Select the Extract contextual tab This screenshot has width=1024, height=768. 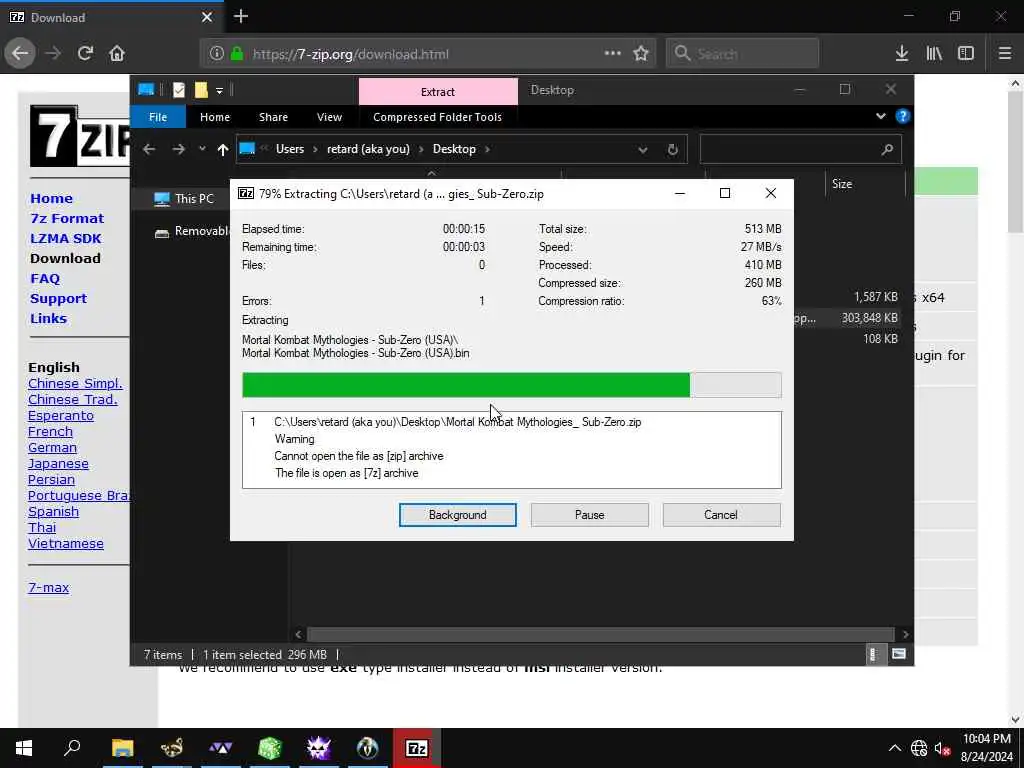[438, 92]
